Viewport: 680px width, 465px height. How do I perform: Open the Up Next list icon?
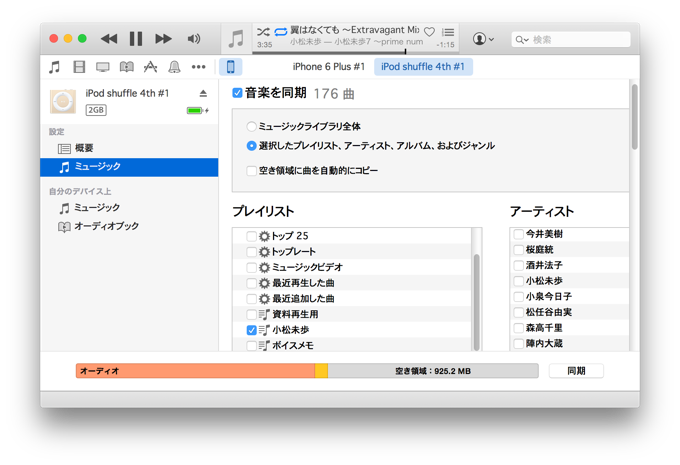[448, 32]
